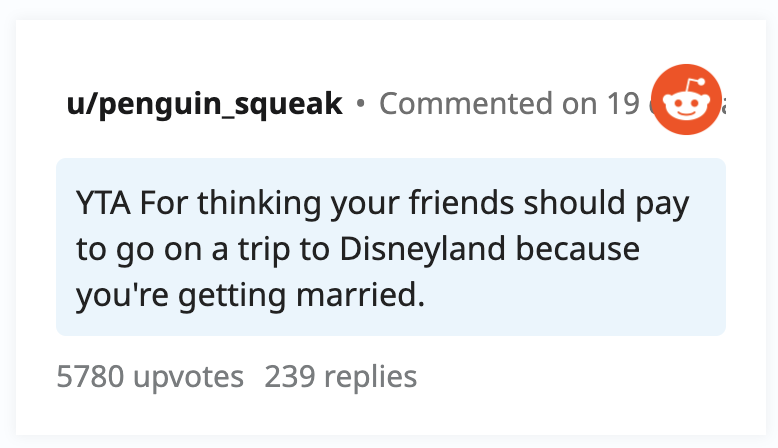Click the orange Reddit Snoo logo
Image resolution: width=778 pixels, height=448 pixels.
(x=686, y=99)
